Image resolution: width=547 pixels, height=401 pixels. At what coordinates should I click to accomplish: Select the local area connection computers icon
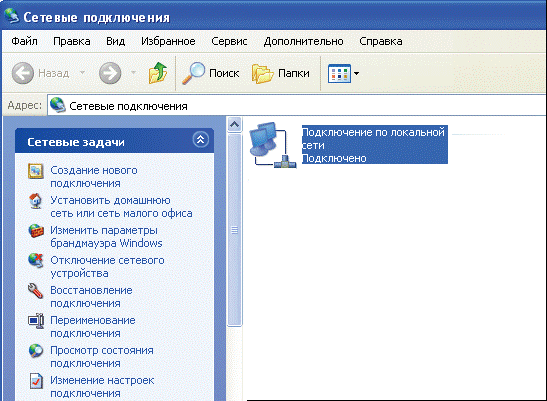[x=273, y=145]
